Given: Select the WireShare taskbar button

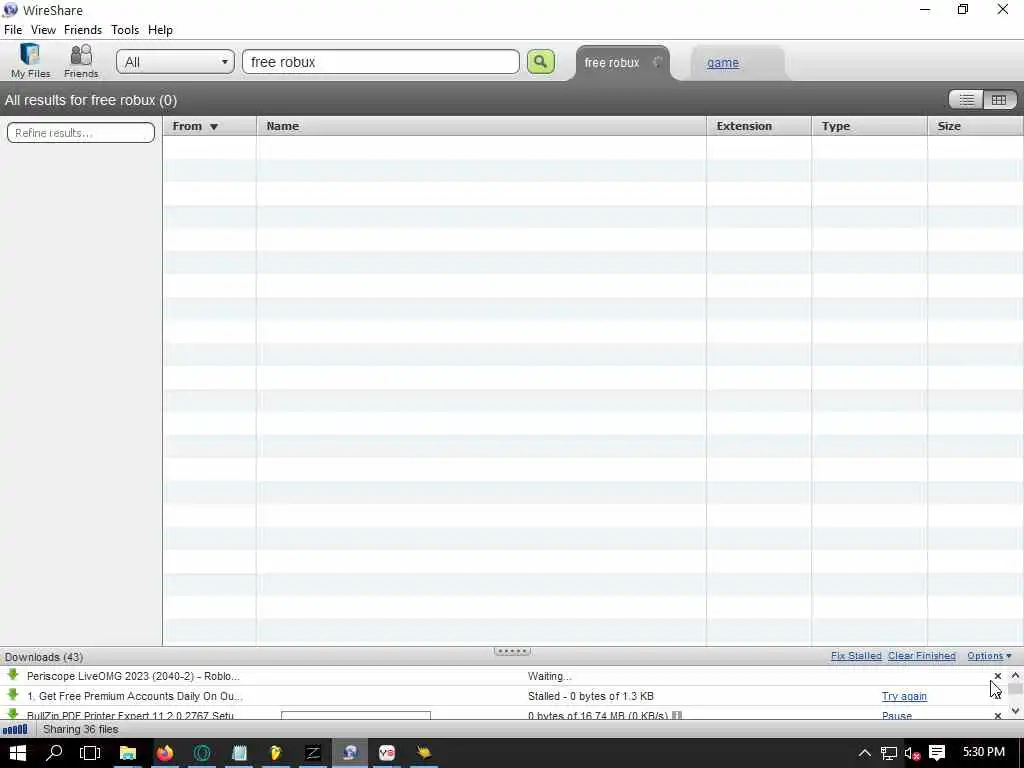Looking at the screenshot, I should point(350,753).
